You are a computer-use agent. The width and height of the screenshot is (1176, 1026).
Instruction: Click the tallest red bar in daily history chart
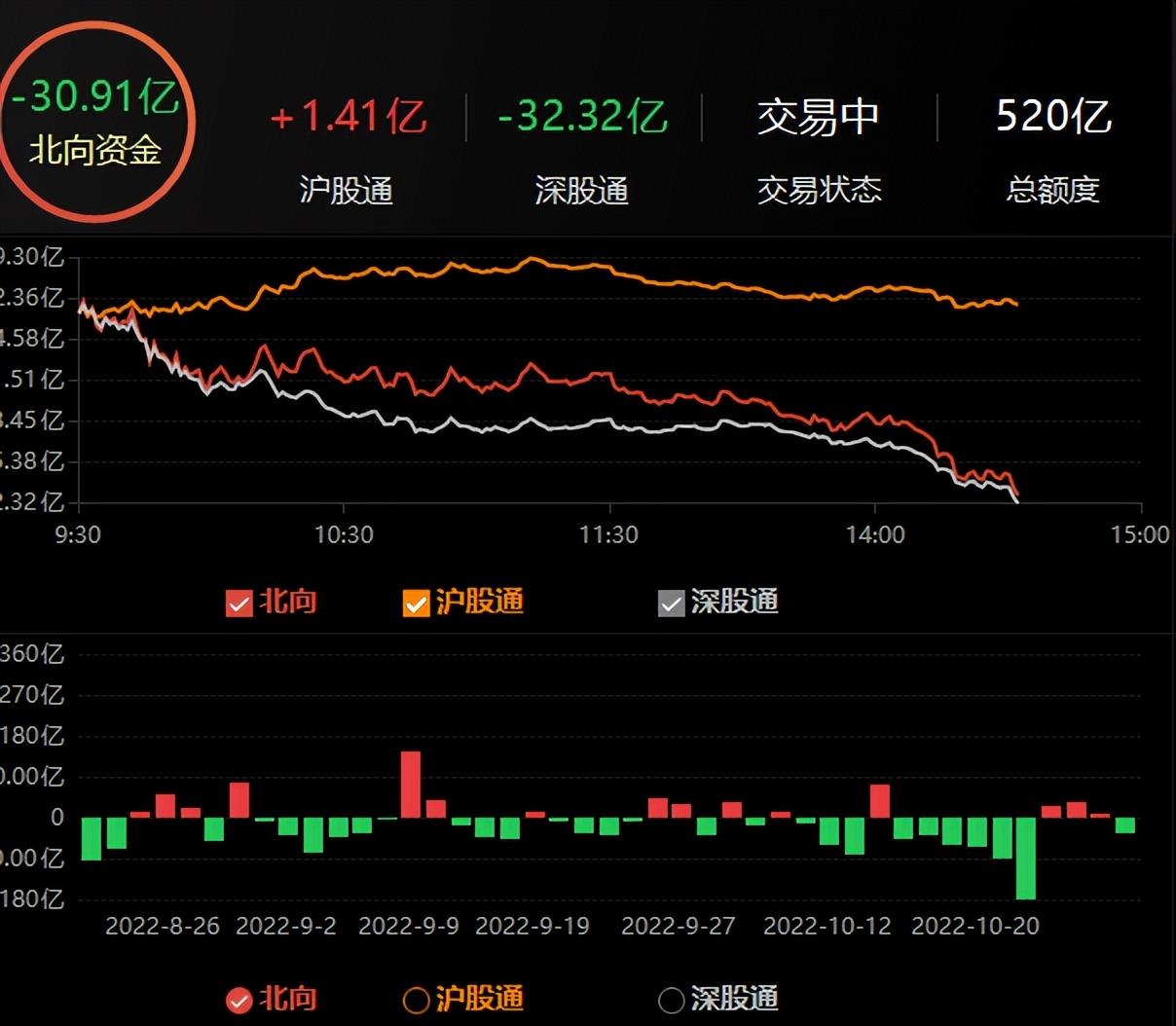click(x=411, y=784)
